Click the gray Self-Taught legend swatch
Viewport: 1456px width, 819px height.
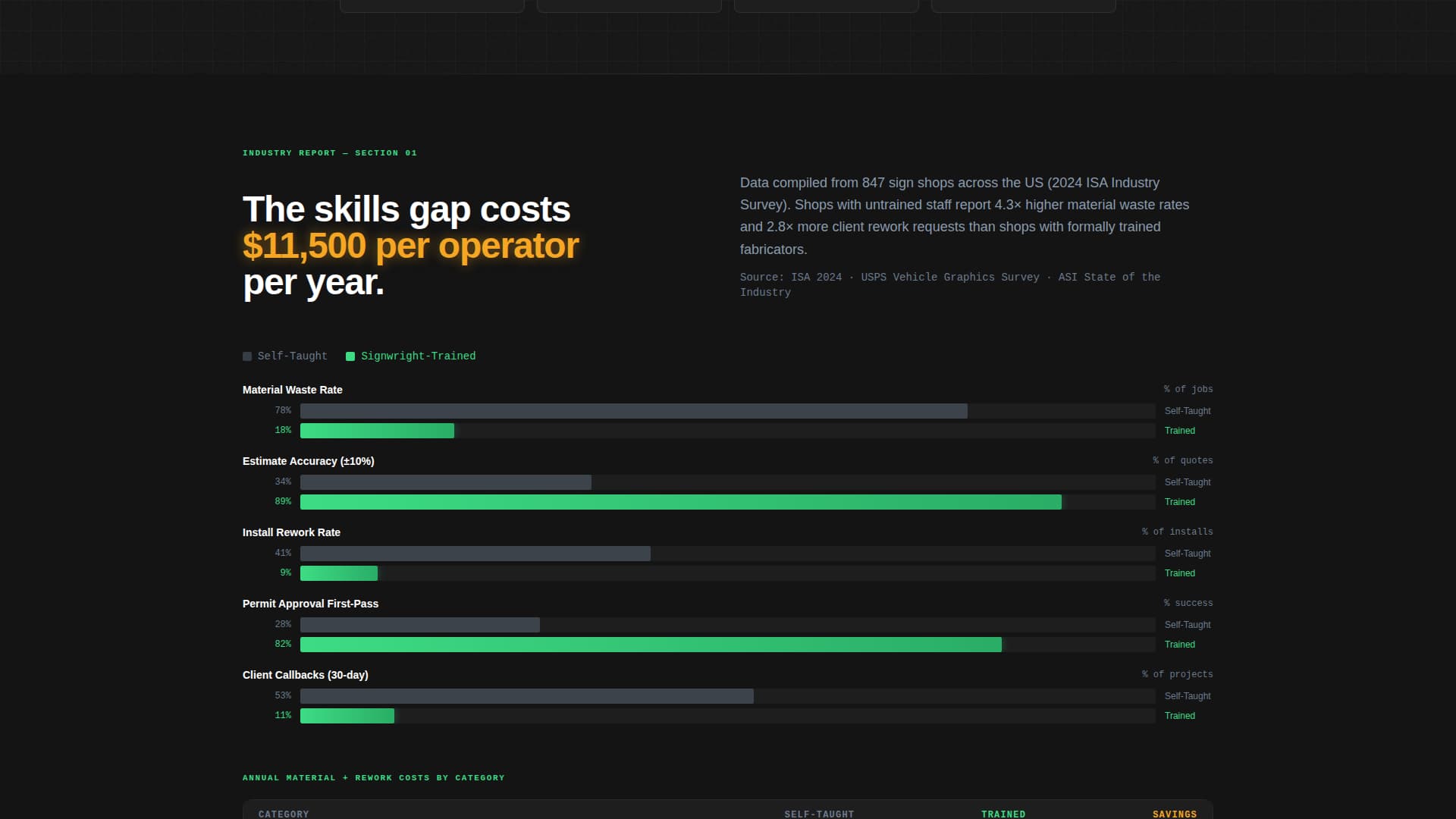coord(247,356)
